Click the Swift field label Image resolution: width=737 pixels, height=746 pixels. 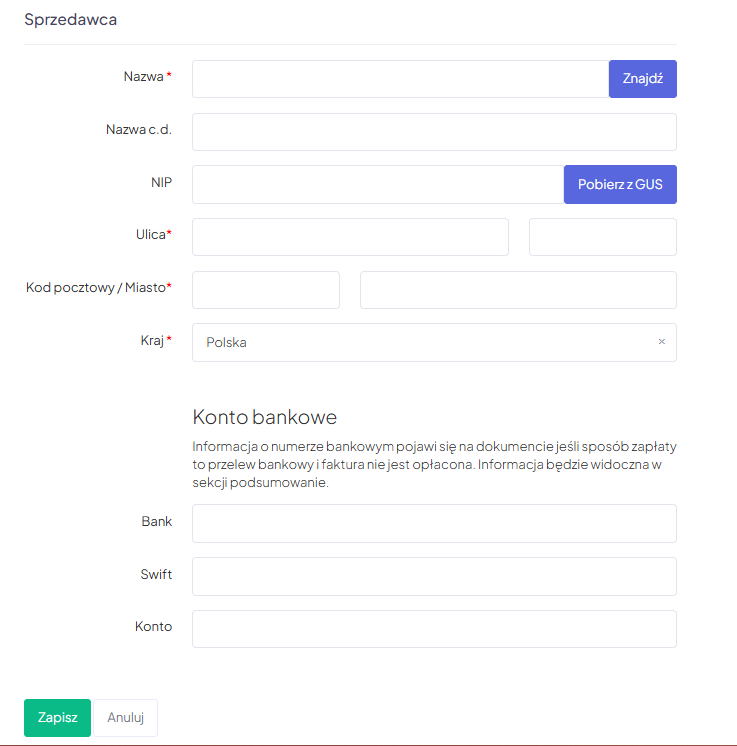point(156,574)
